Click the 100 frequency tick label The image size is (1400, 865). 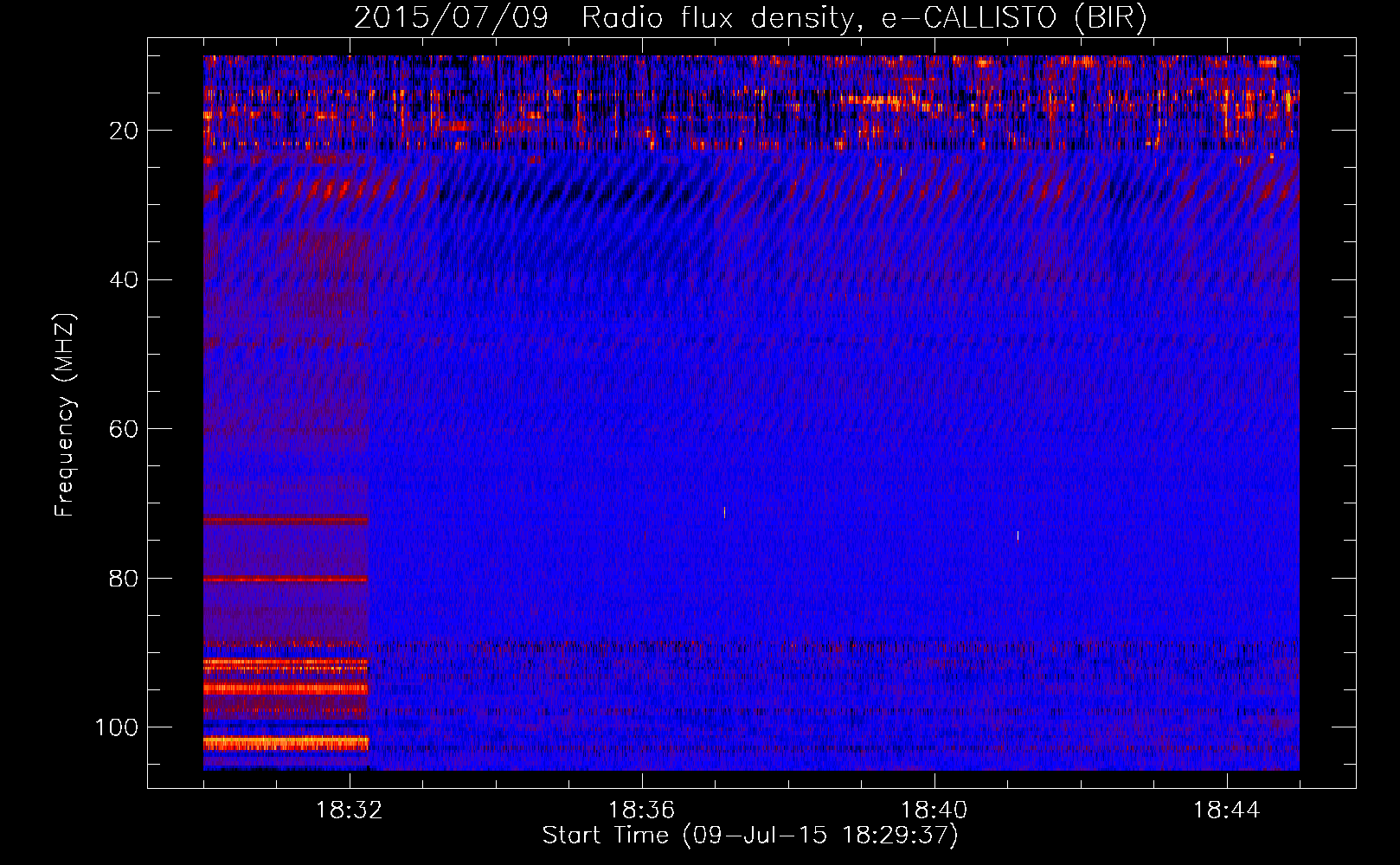pyautogui.click(x=117, y=727)
